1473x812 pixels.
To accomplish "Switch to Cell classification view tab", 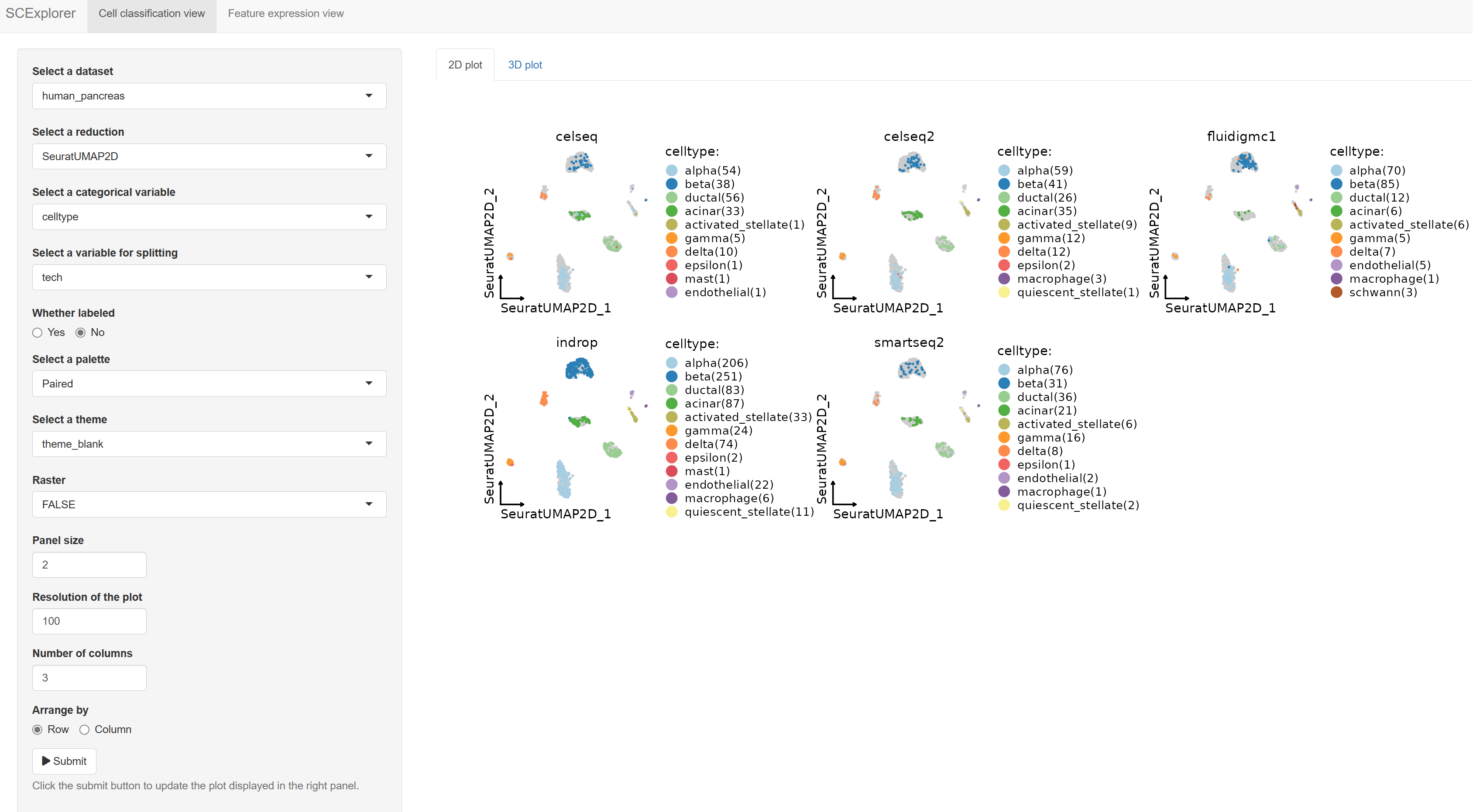I will pyautogui.click(x=151, y=15).
